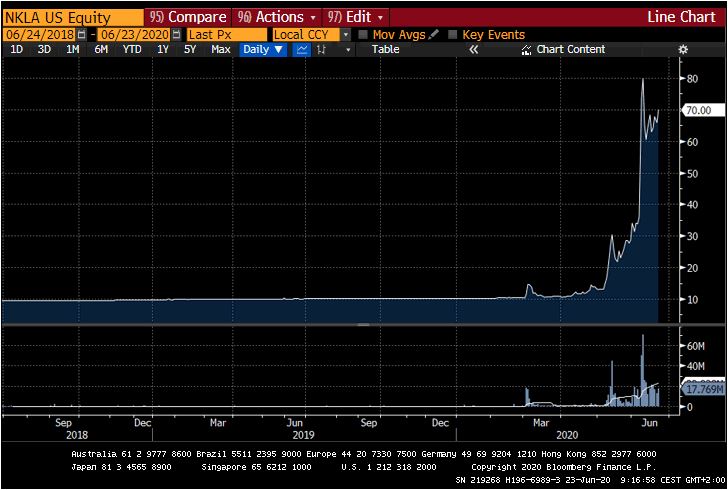This screenshot has width=728, height=490.
Task: Collapse panel using double left arrows
Action: click(x=474, y=49)
